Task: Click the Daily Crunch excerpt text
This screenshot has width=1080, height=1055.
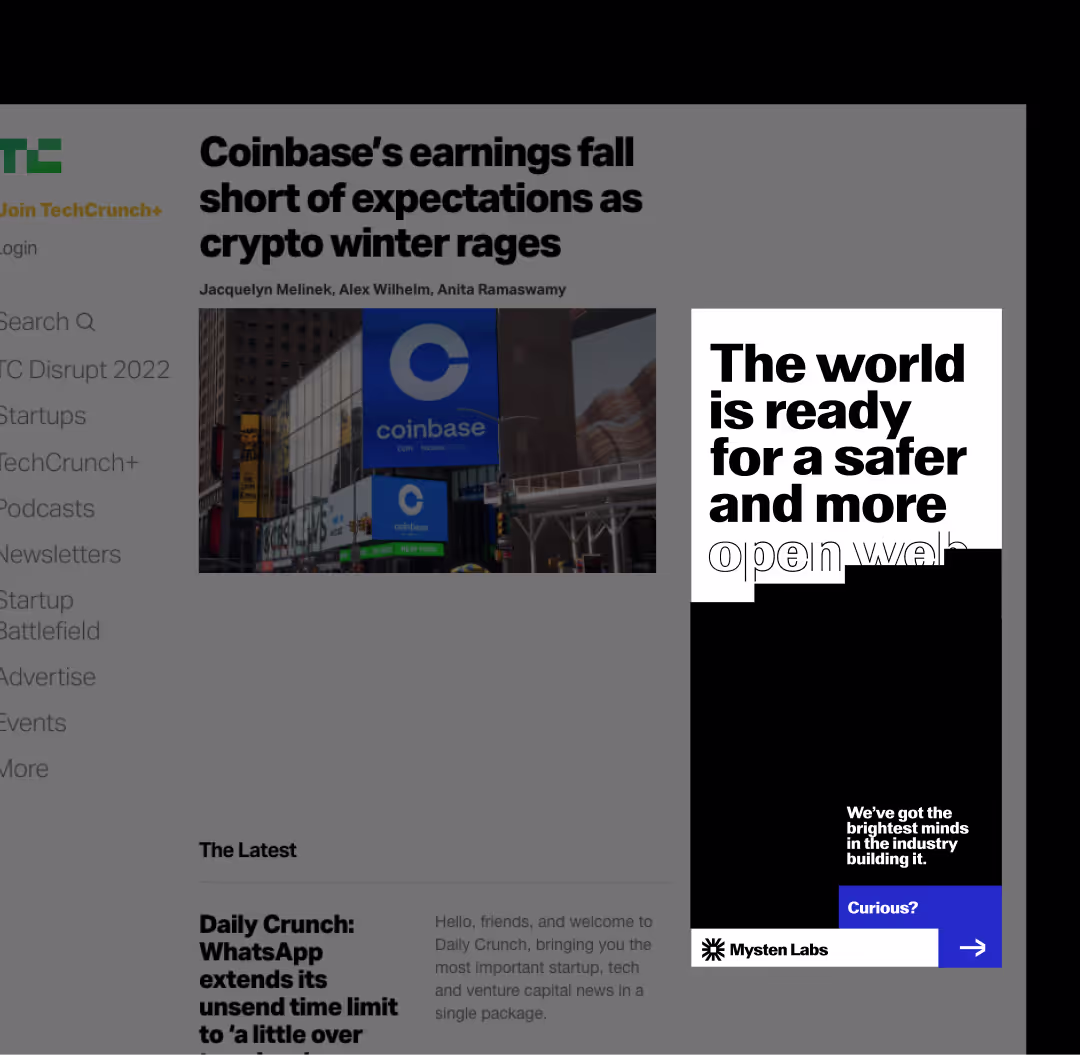Action: point(543,968)
